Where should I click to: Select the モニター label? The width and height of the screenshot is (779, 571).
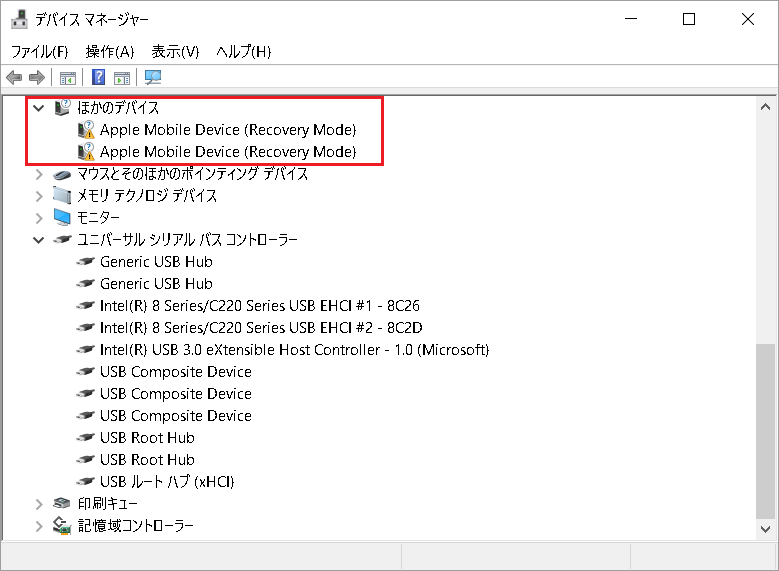pos(98,218)
